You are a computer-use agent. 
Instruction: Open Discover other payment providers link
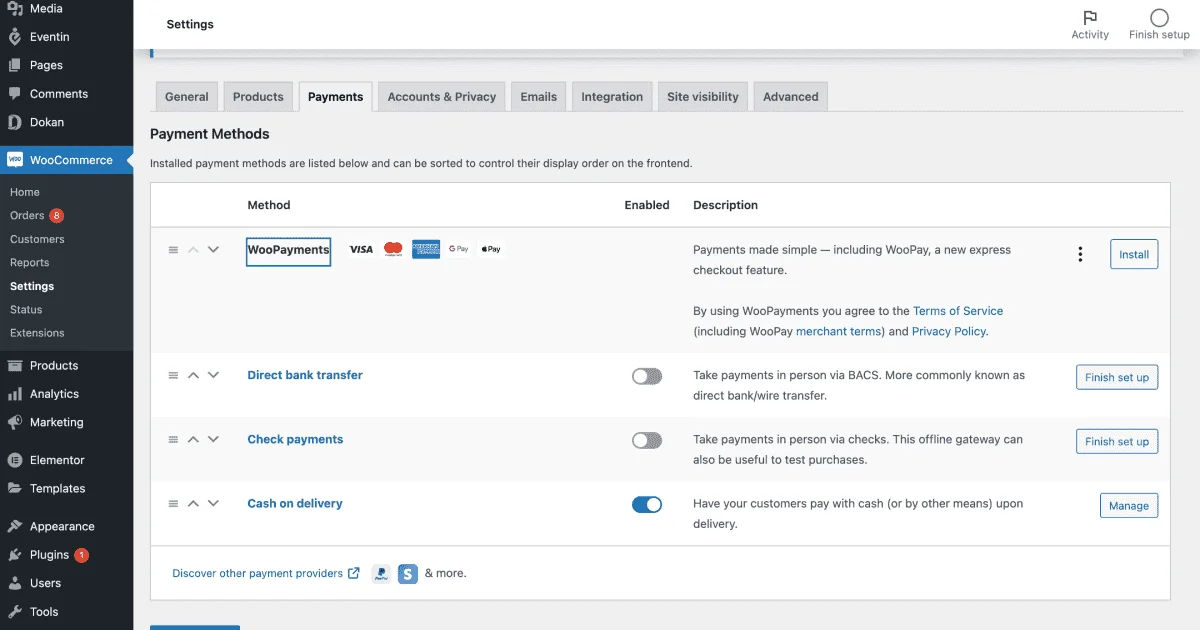[x=266, y=574]
